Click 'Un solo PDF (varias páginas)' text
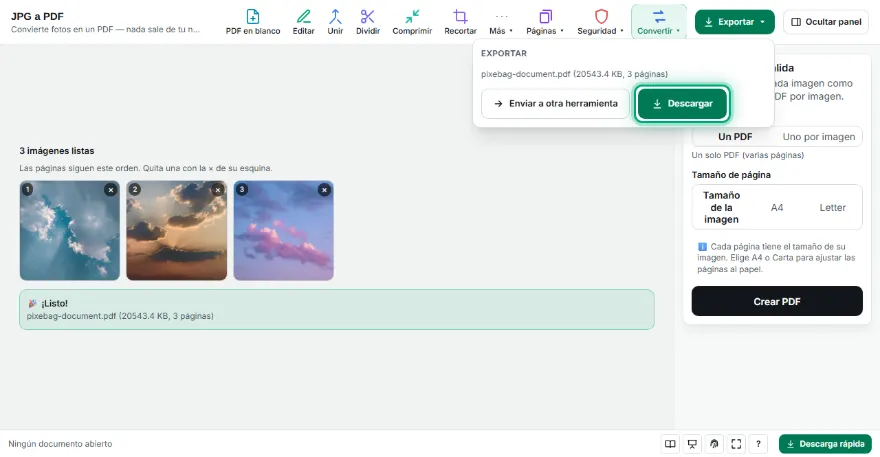Screen dimensions: 880x457 click(x=748, y=155)
